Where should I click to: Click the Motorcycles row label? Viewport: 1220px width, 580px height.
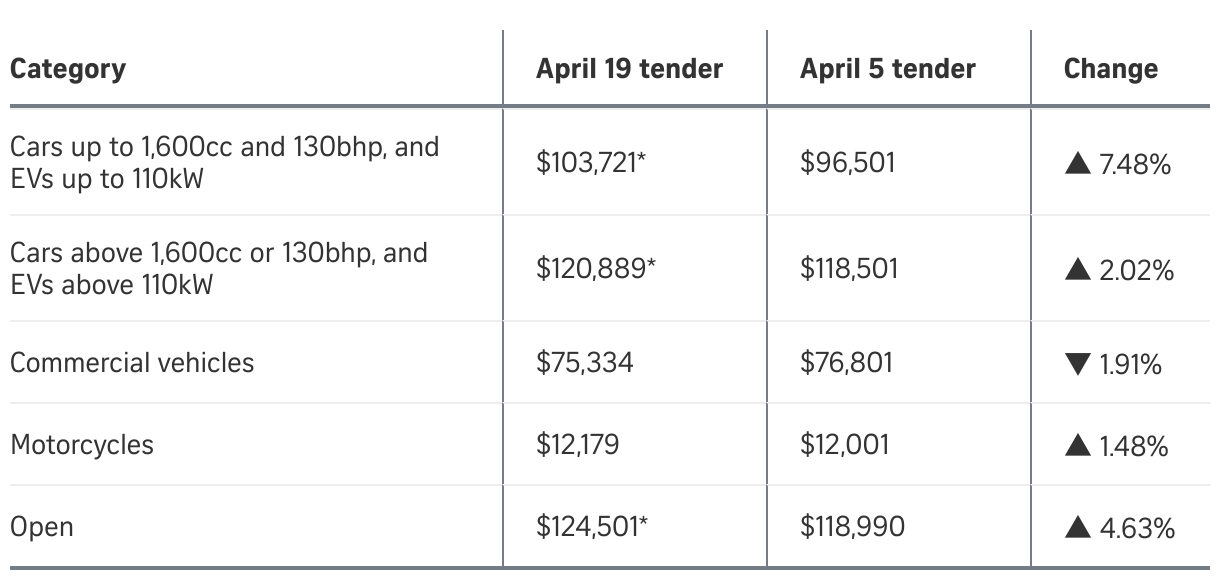tap(82, 444)
